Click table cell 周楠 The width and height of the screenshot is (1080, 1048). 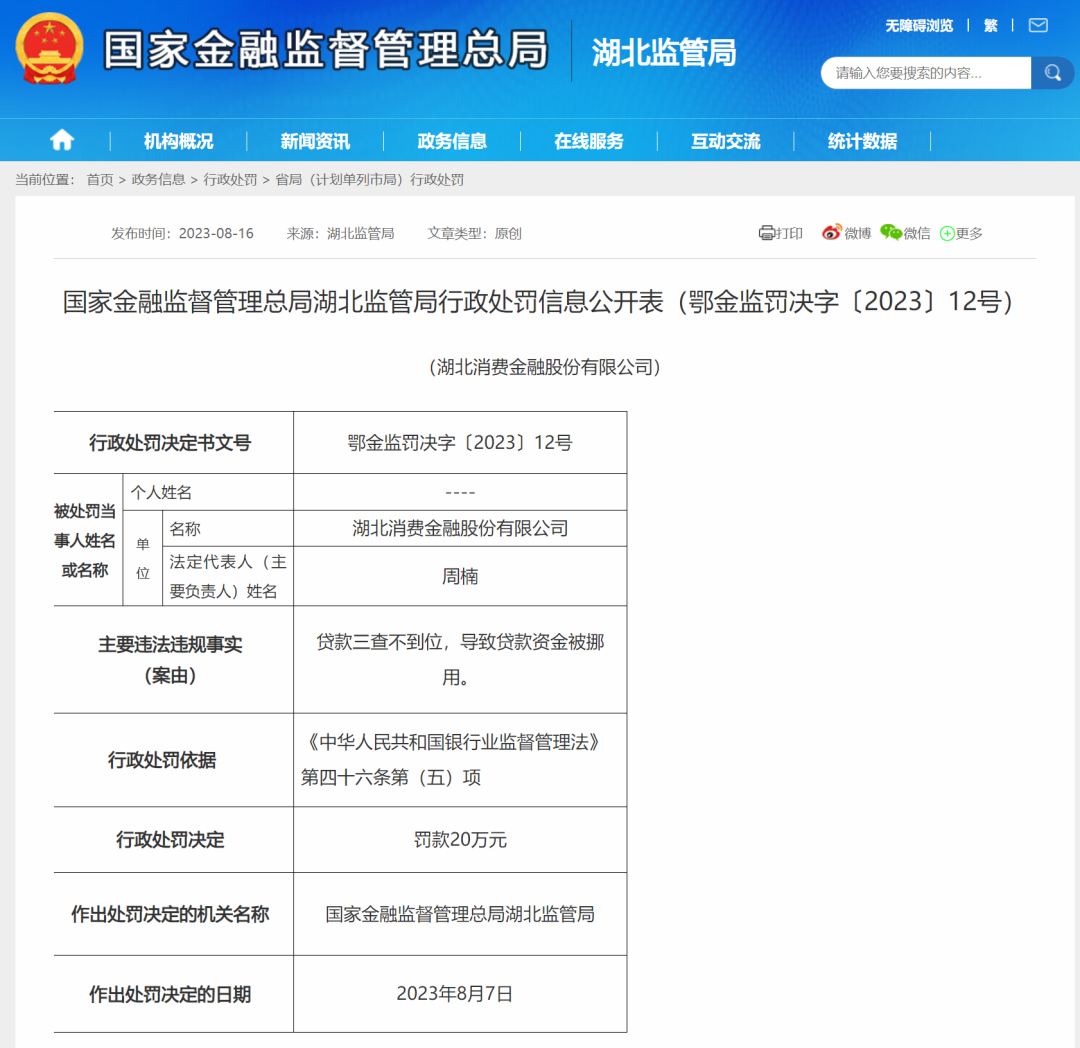point(460,576)
